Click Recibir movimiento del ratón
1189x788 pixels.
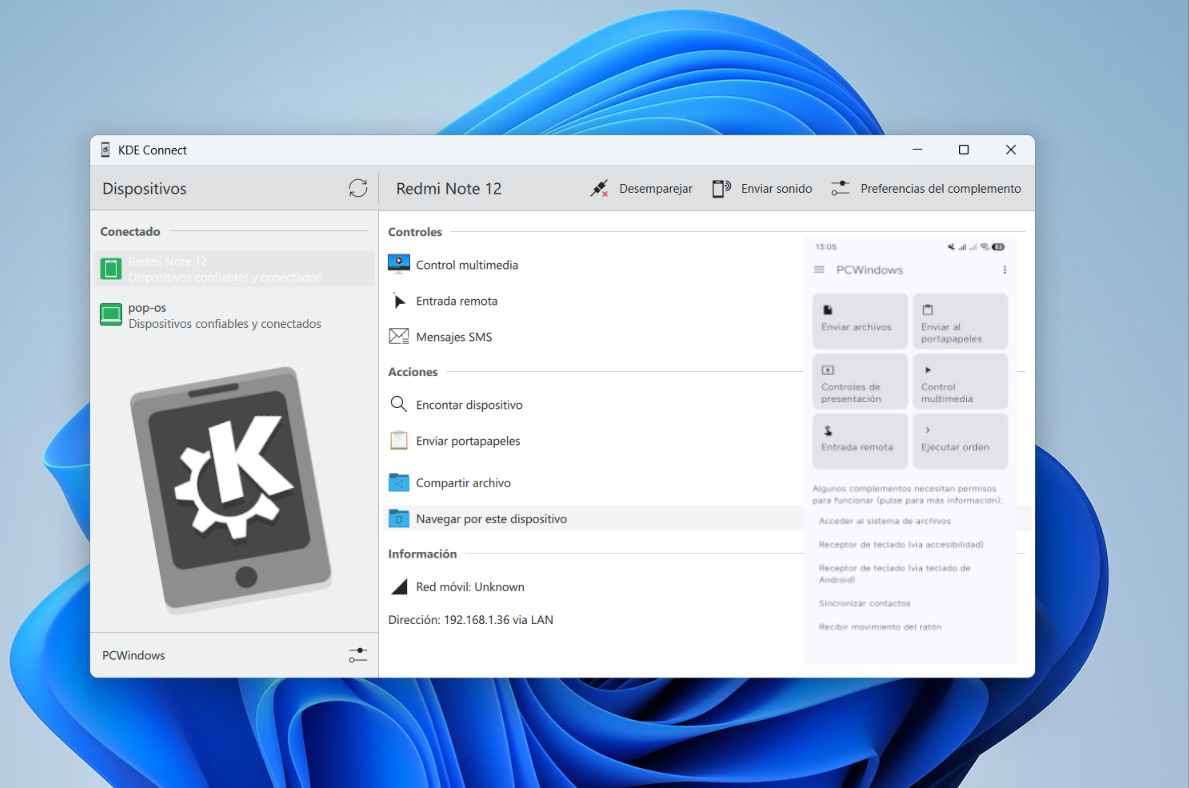click(880, 627)
